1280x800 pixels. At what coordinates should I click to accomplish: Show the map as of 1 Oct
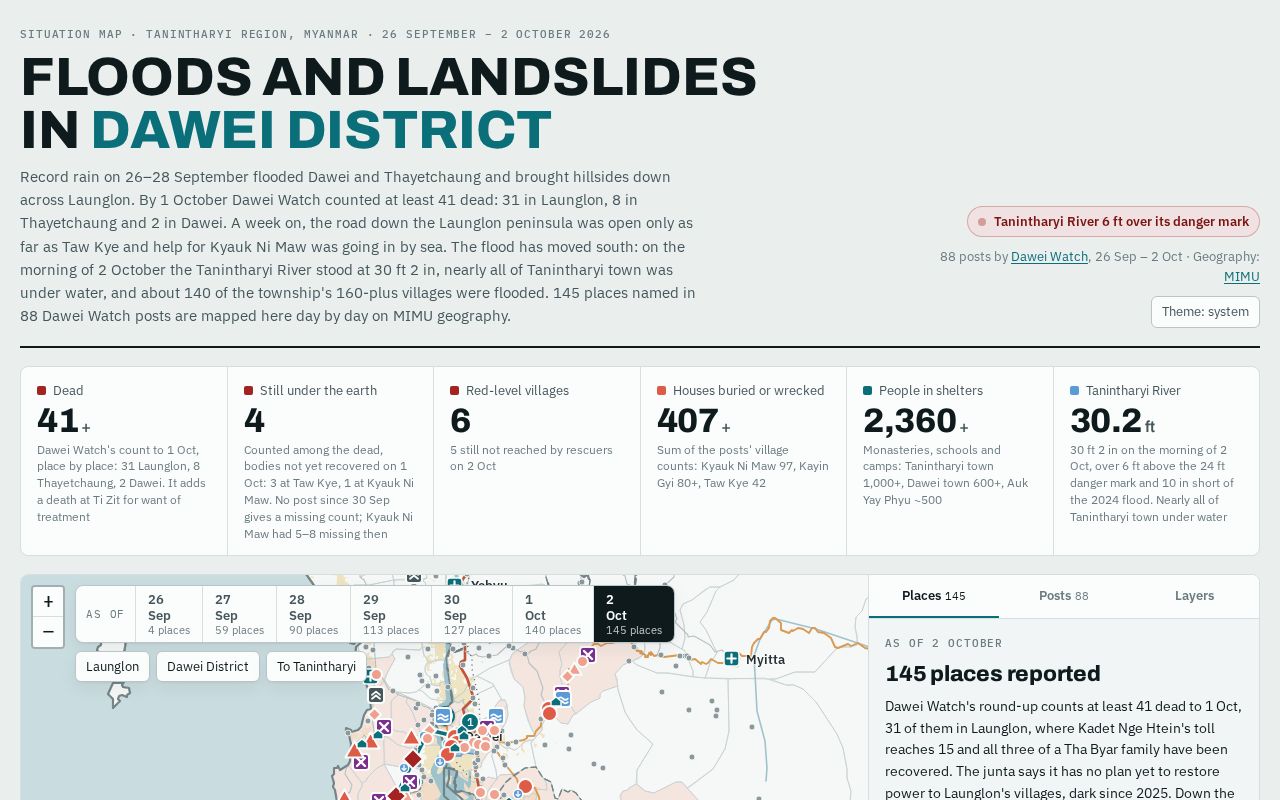pos(553,614)
